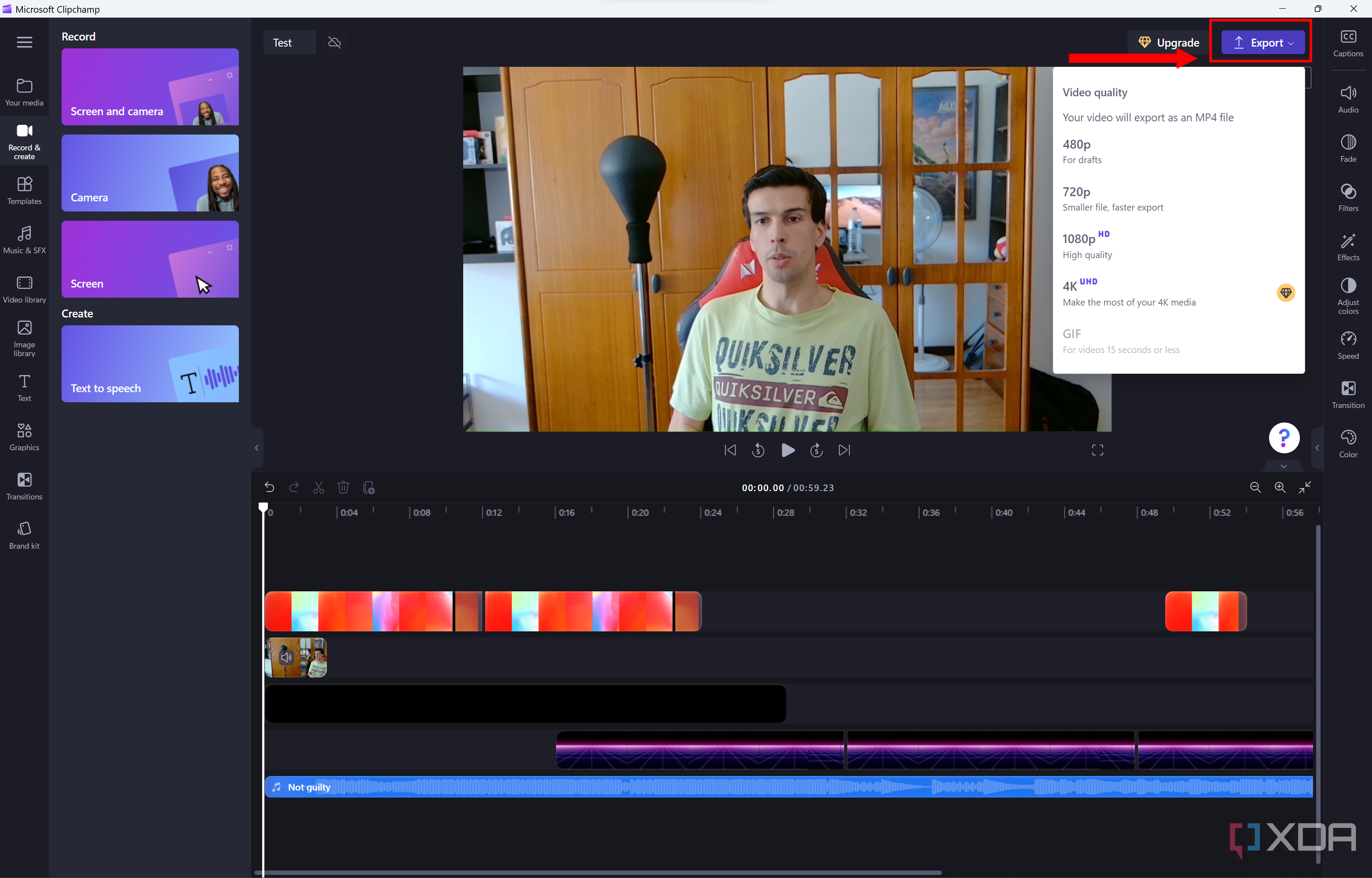The width and height of the screenshot is (1372, 878).
Task: Collapse the help button chevron
Action: point(1283,466)
